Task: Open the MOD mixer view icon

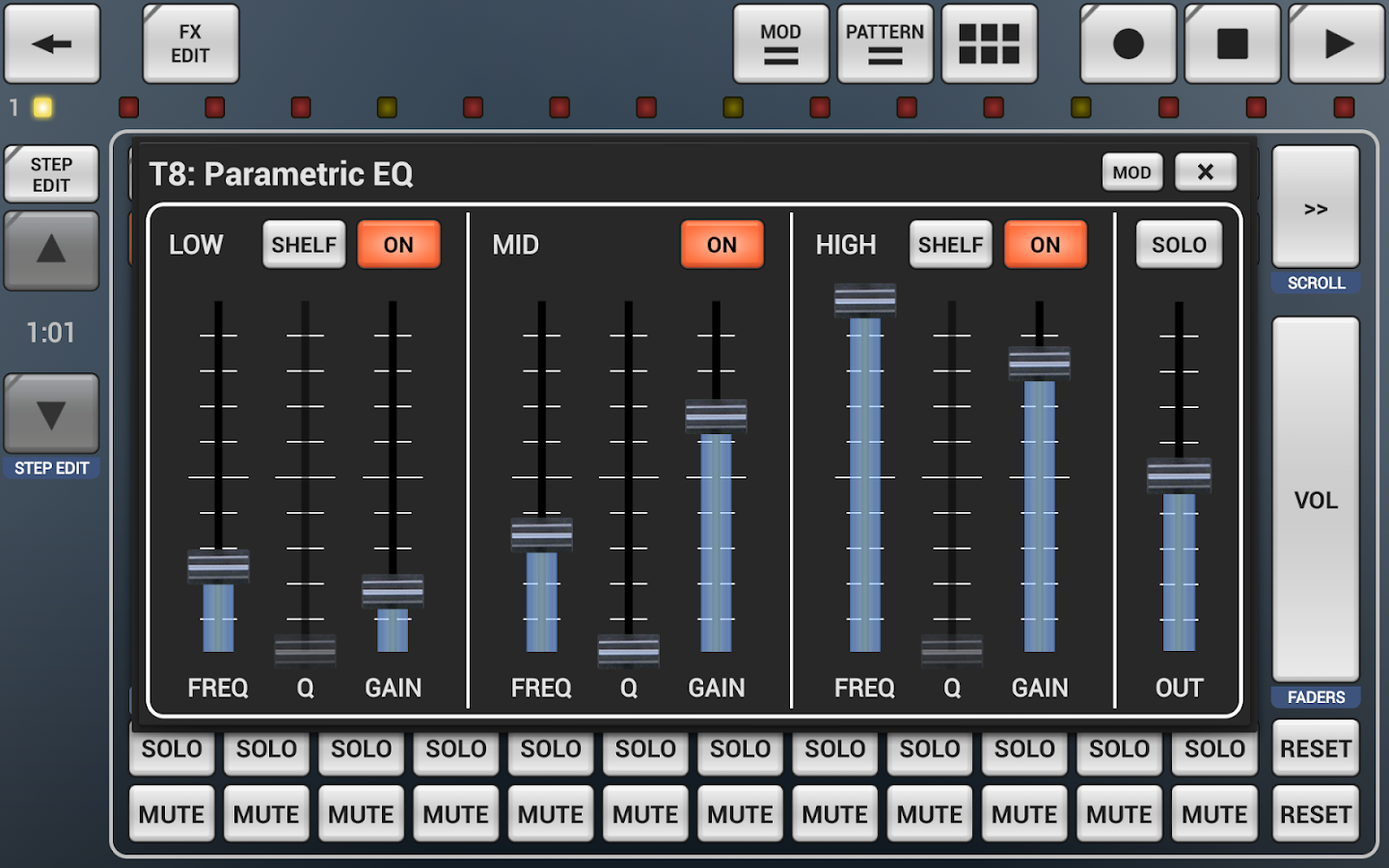Action: point(780,43)
